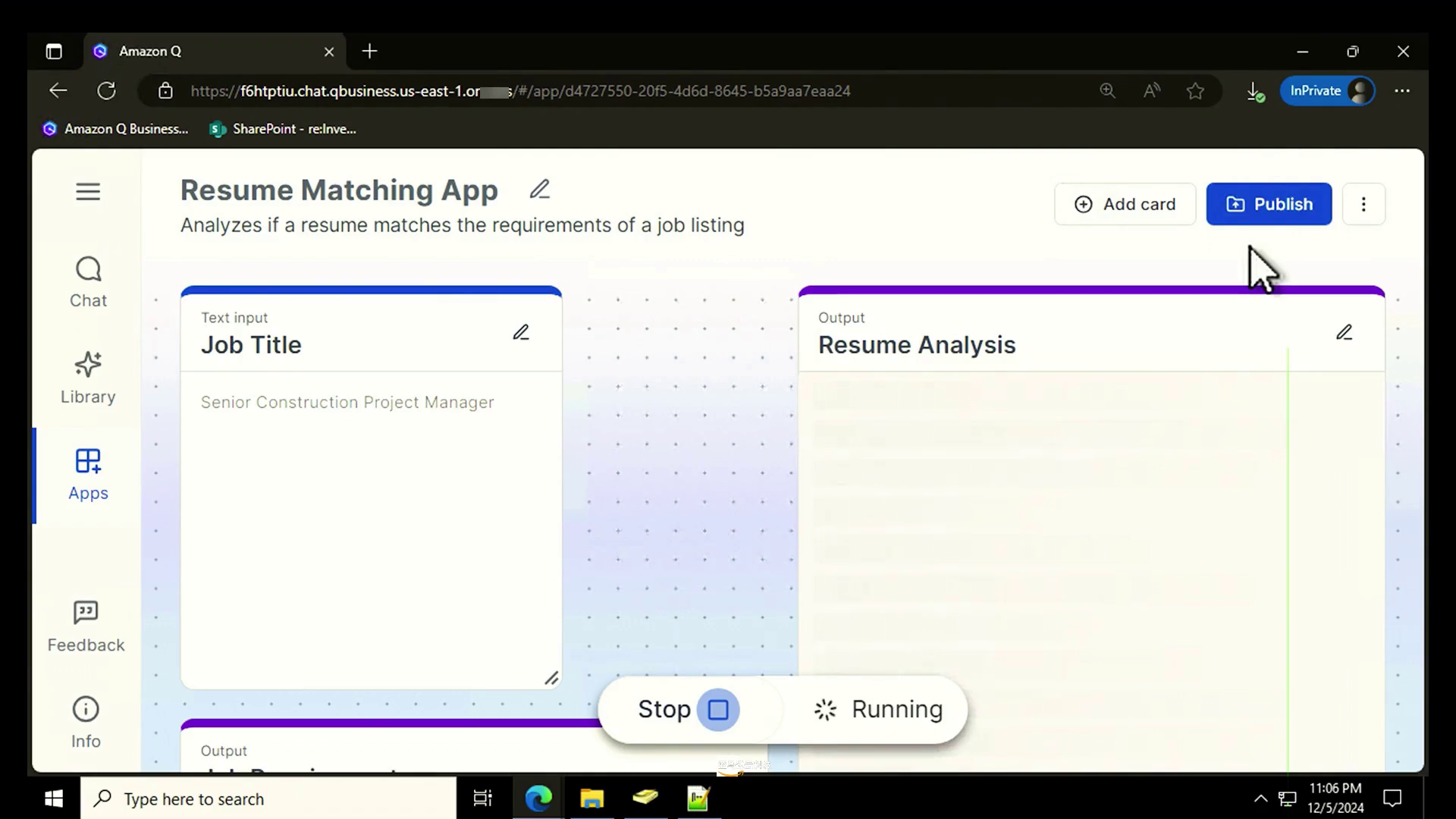
Task: Open the Amazon Q Business bookmark
Action: click(x=115, y=129)
